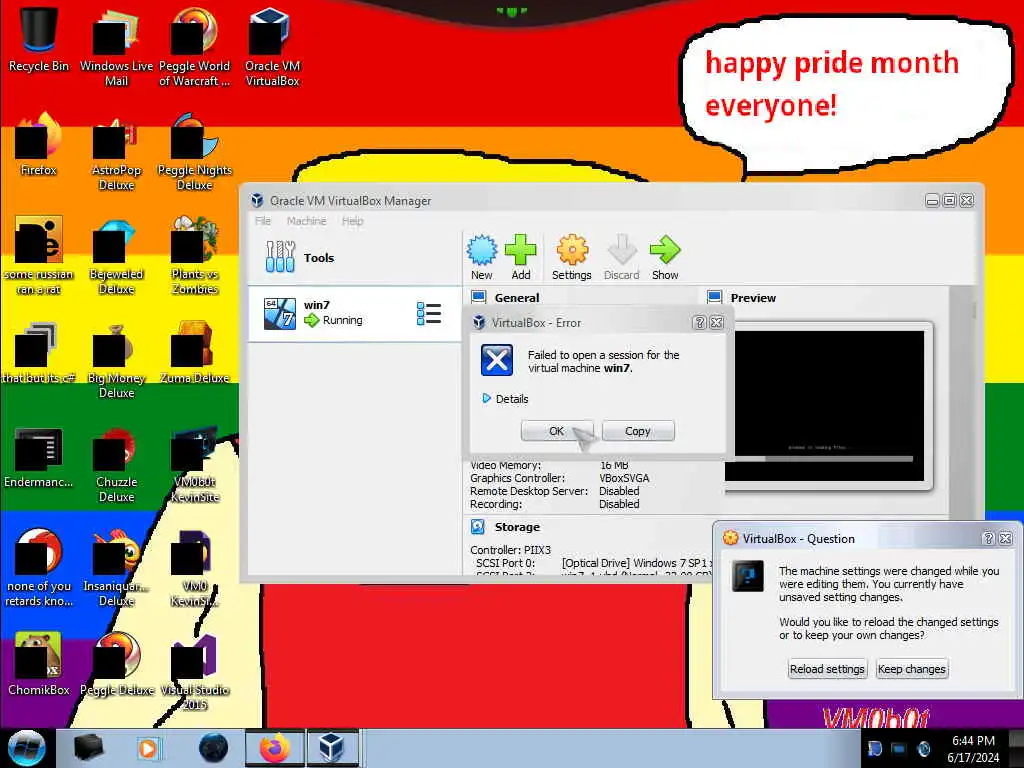Open Oracle VM VirtualBox desktop icon
1024x768 pixels.
[272, 47]
